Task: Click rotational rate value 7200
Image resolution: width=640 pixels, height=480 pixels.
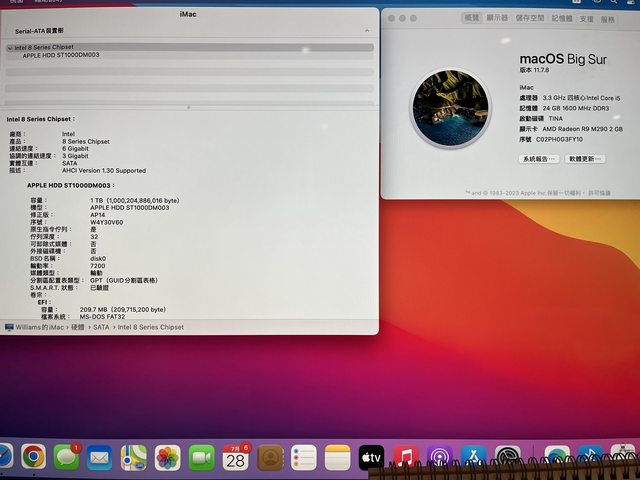Action: 98,266
